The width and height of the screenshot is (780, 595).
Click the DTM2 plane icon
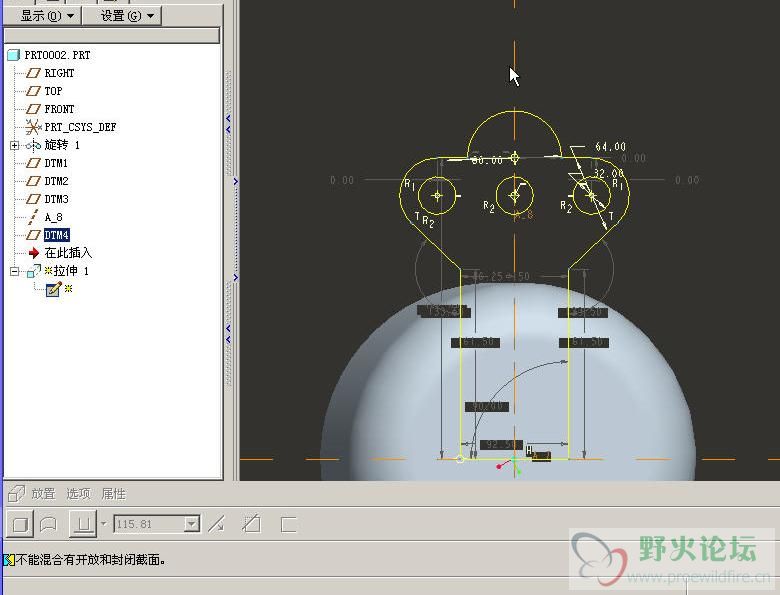[x=33, y=181]
